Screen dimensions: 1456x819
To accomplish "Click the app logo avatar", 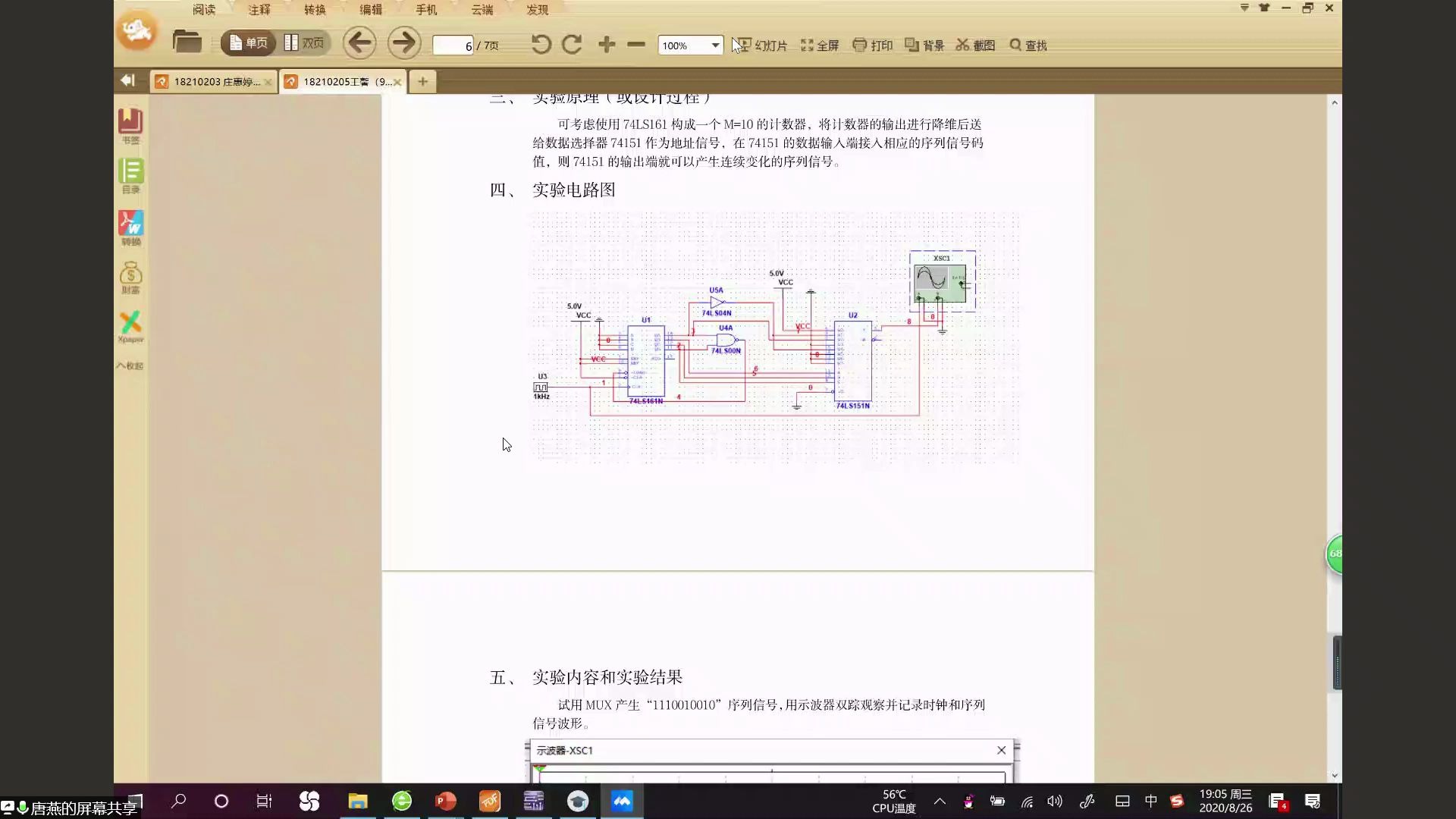I will [137, 31].
